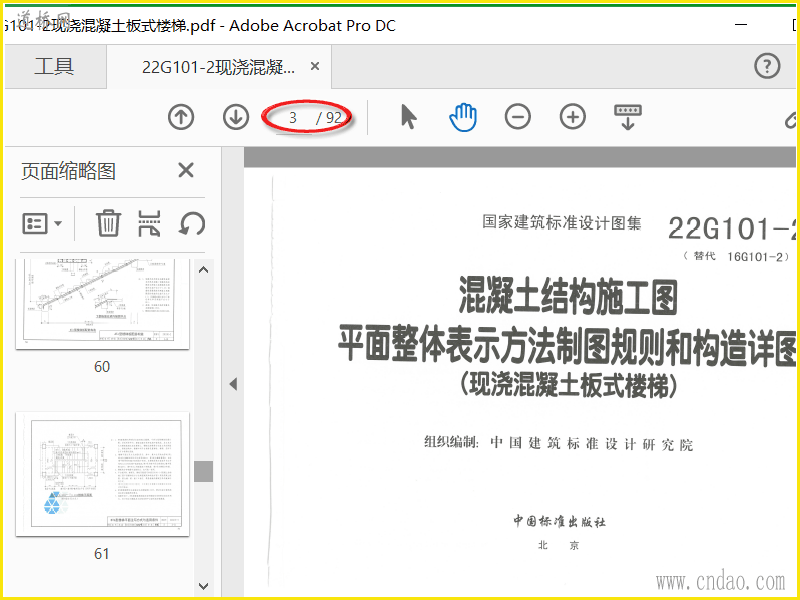Open the thumbnail options dropdown menu

(42, 223)
